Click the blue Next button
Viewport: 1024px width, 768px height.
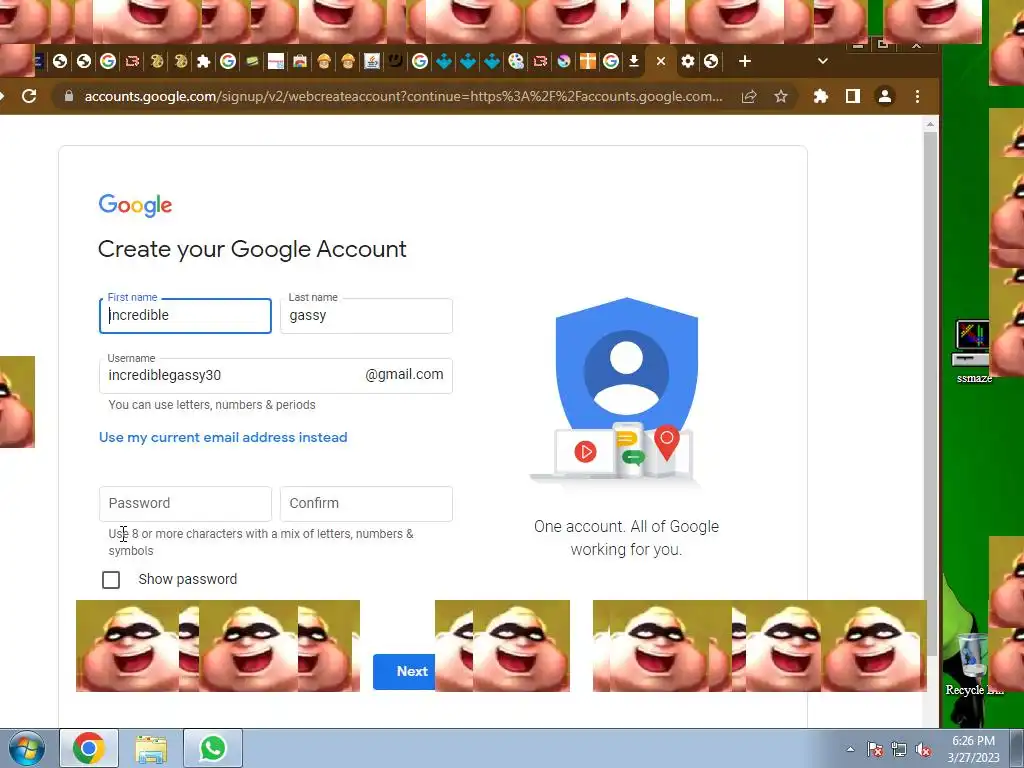[x=404, y=671]
